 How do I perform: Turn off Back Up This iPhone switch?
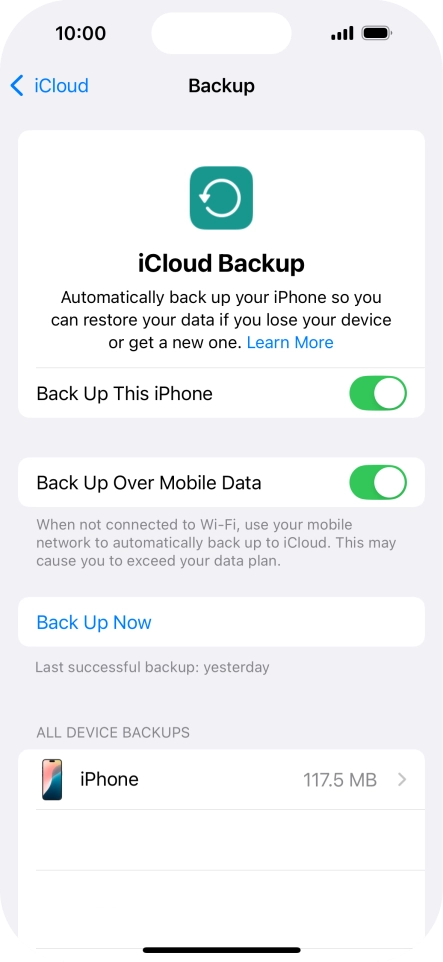click(378, 393)
